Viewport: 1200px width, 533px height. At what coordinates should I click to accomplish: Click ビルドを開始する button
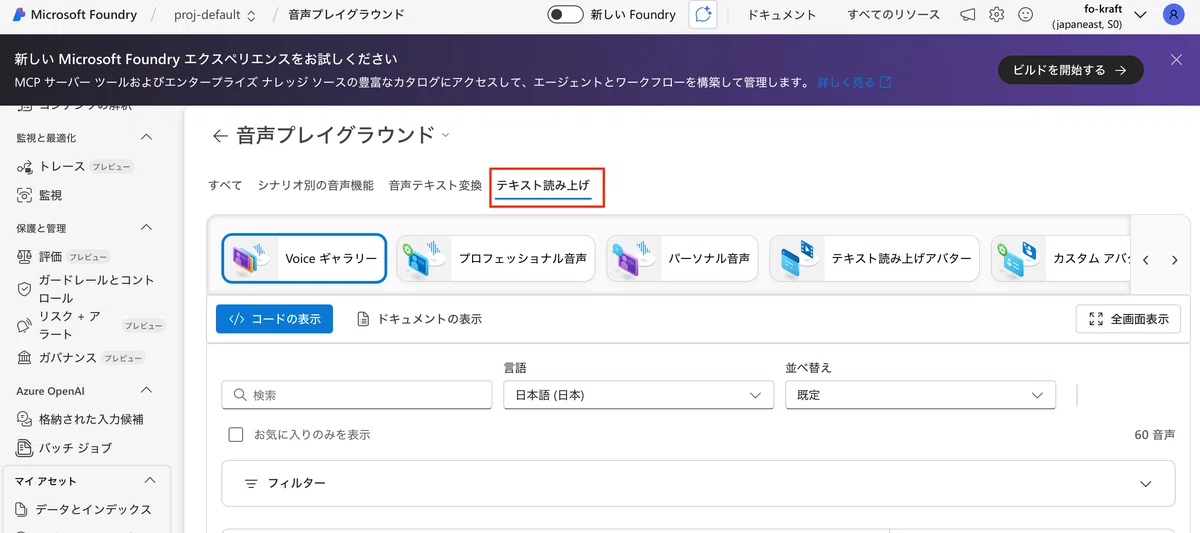pos(1070,70)
